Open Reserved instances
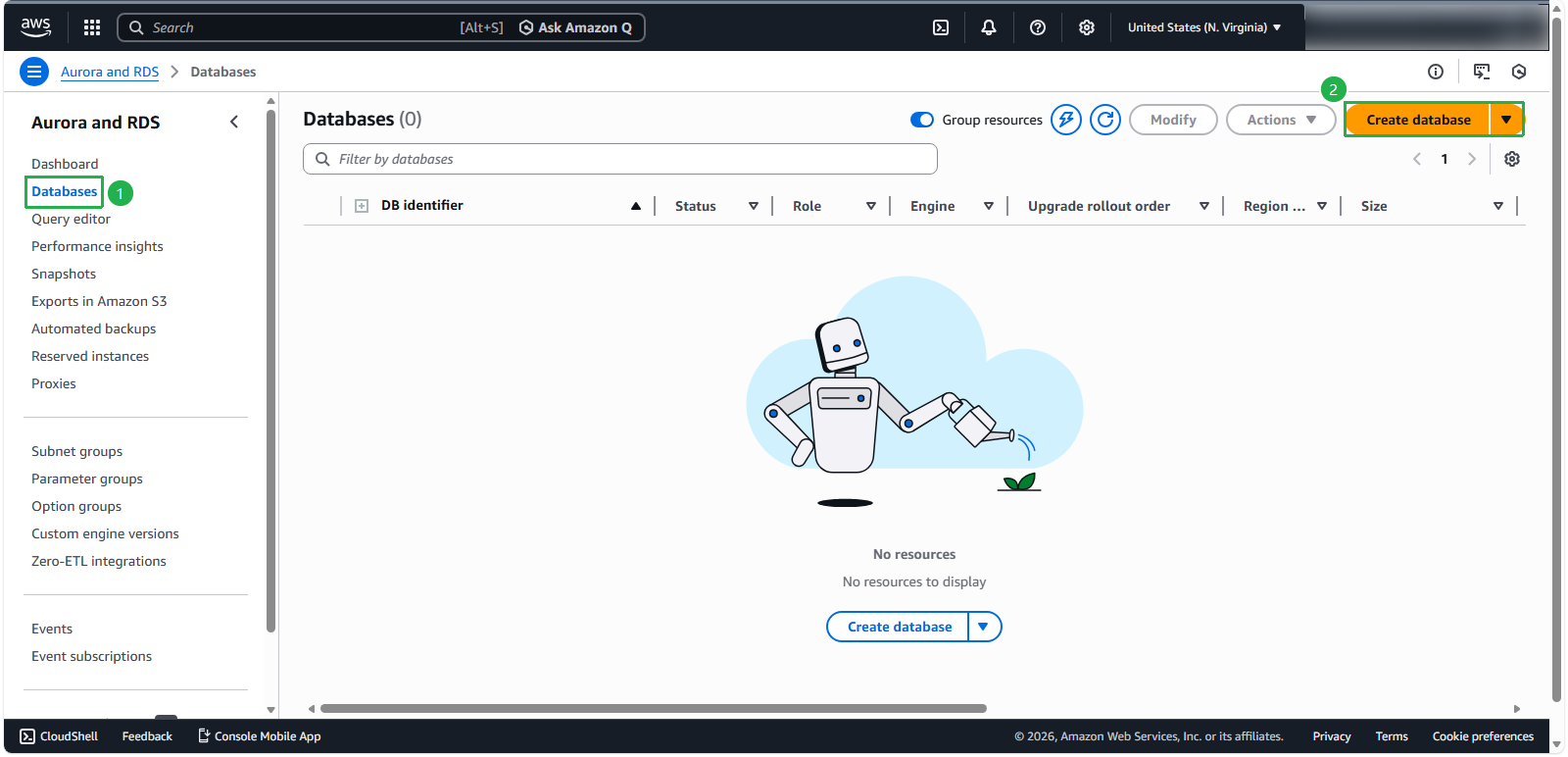 coord(90,356)
